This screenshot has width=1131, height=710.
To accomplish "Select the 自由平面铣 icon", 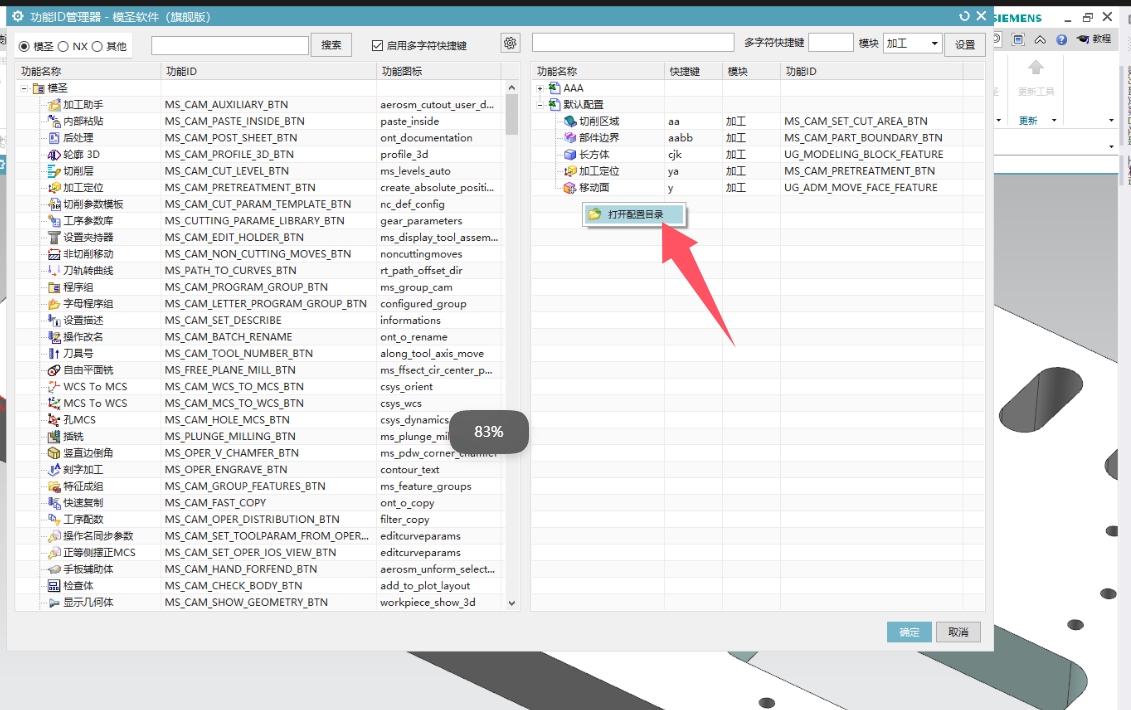I will coord(54,370).
